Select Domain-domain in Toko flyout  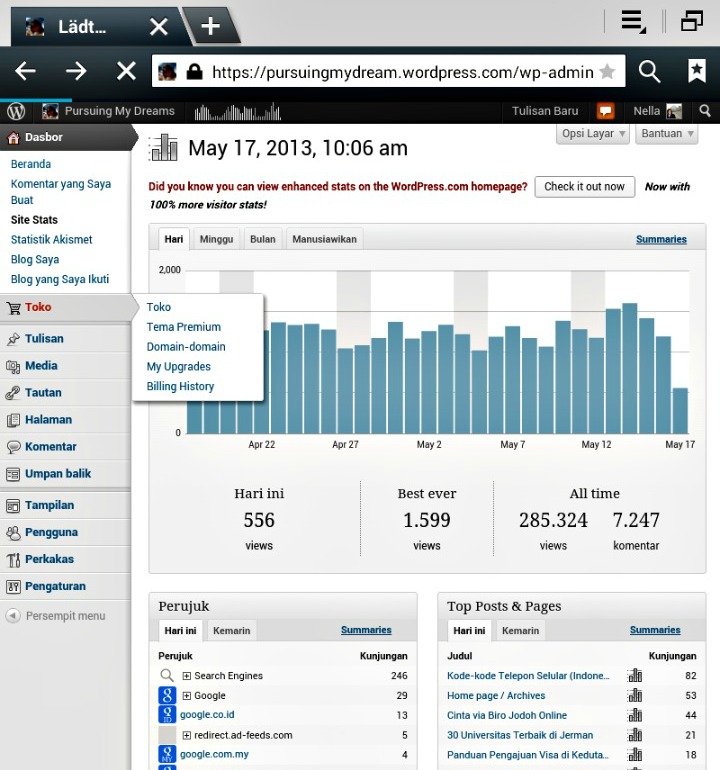(186, 347)
